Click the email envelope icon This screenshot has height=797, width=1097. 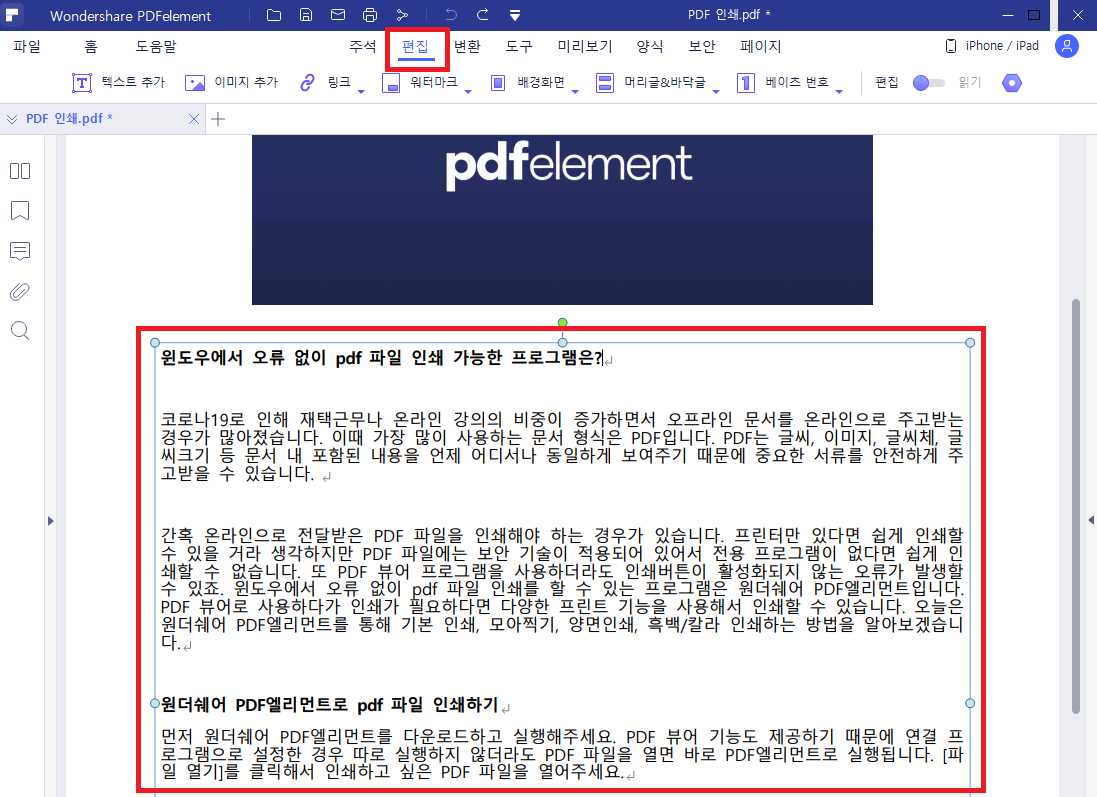click(x=338, y=15)
